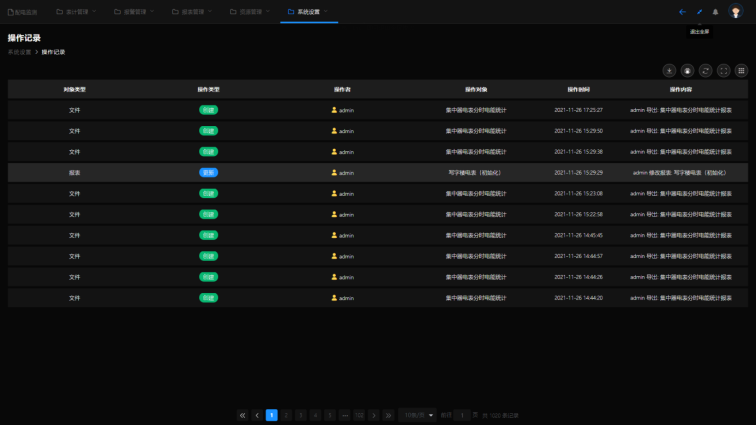
Task: Click admin user icon in 17:25:27 row
Action: tap(334, 110)
